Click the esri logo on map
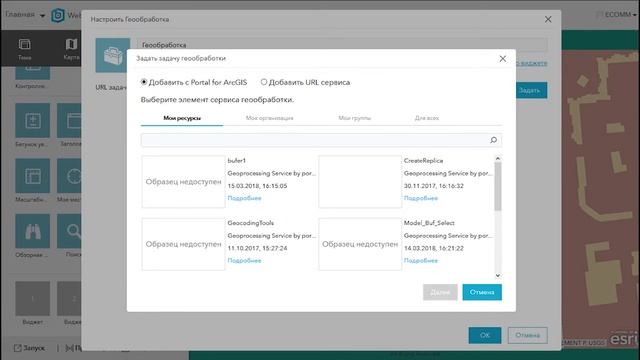This screenshot has height=360, width=640. click(x=623, y=339)
